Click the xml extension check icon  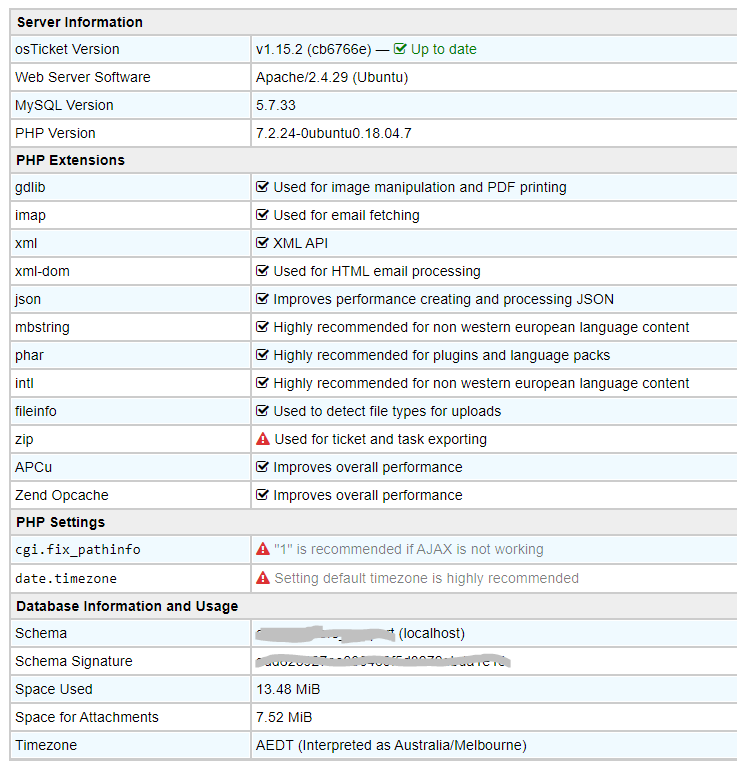click(x=263, y=243)
